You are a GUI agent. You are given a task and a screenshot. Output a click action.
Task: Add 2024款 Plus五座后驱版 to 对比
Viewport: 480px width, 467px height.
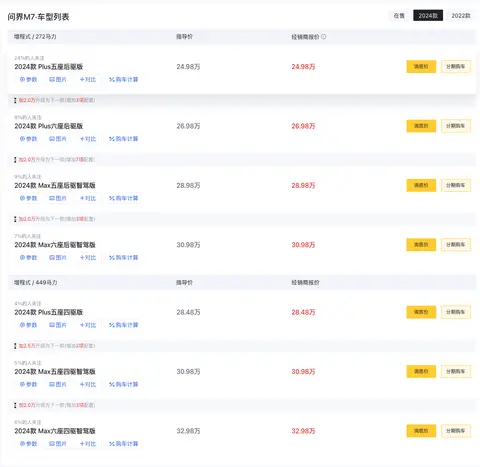click(88, 79)
